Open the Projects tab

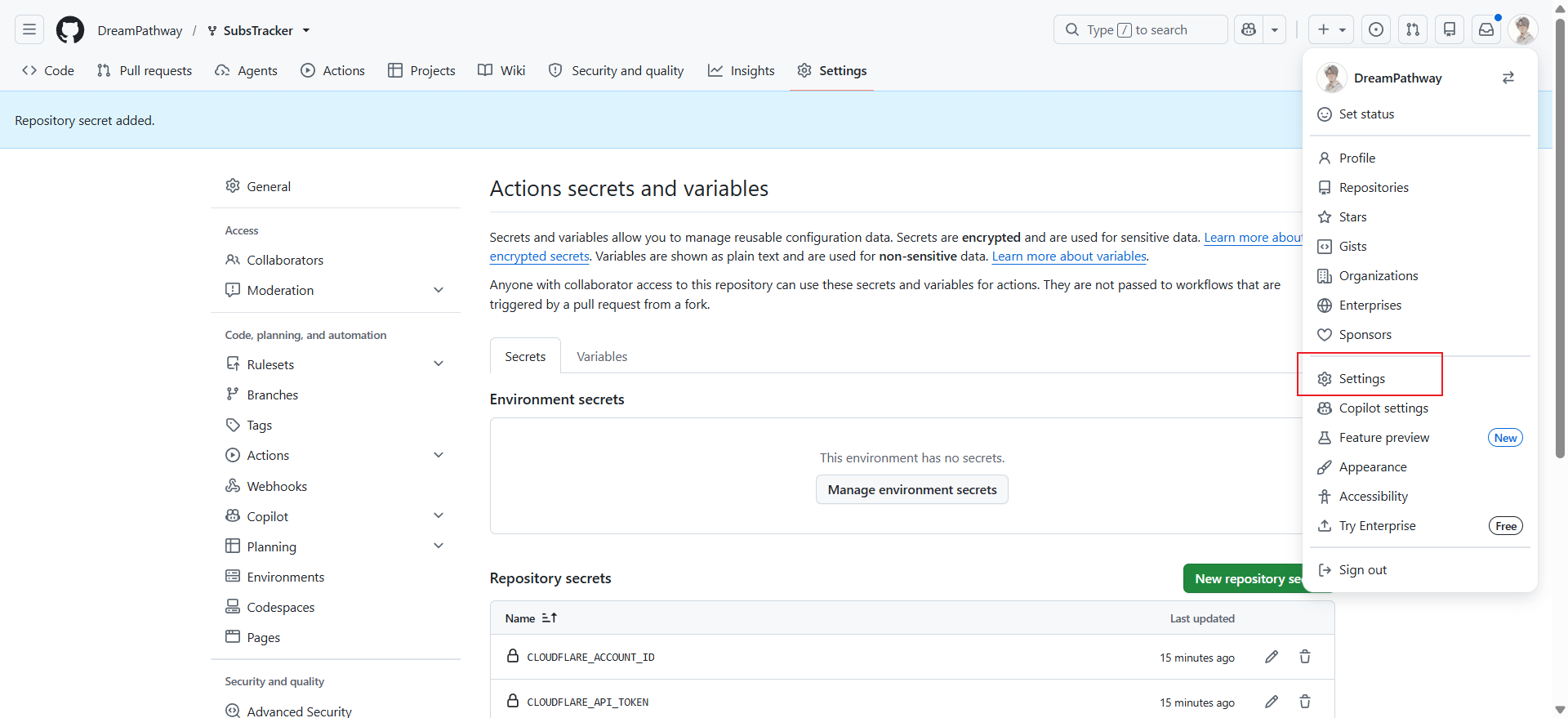pyautogui.click(x=421, y=71)
